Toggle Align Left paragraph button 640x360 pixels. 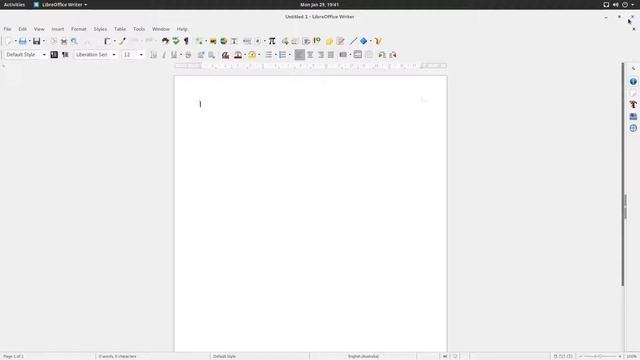pos(300,55)
